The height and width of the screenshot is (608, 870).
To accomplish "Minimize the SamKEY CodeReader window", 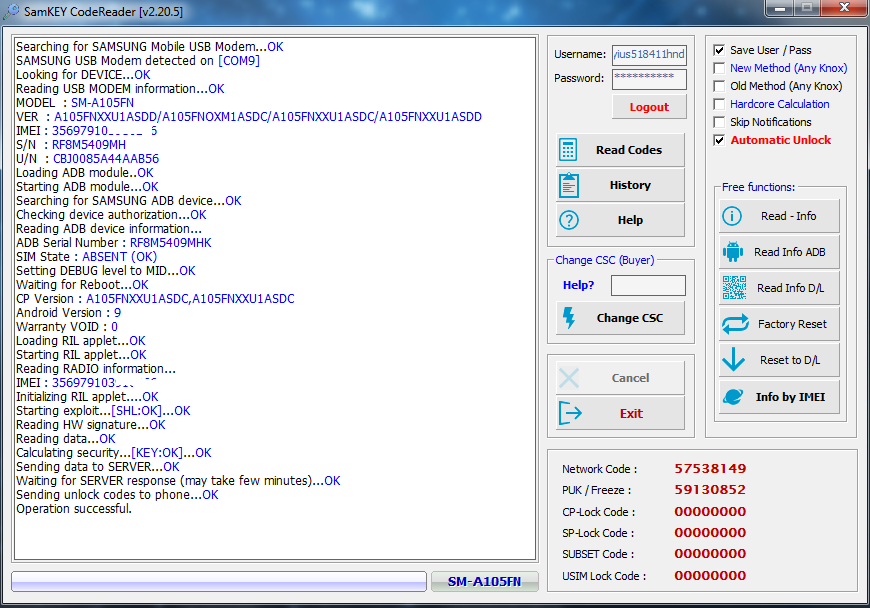I will [780, 8].
